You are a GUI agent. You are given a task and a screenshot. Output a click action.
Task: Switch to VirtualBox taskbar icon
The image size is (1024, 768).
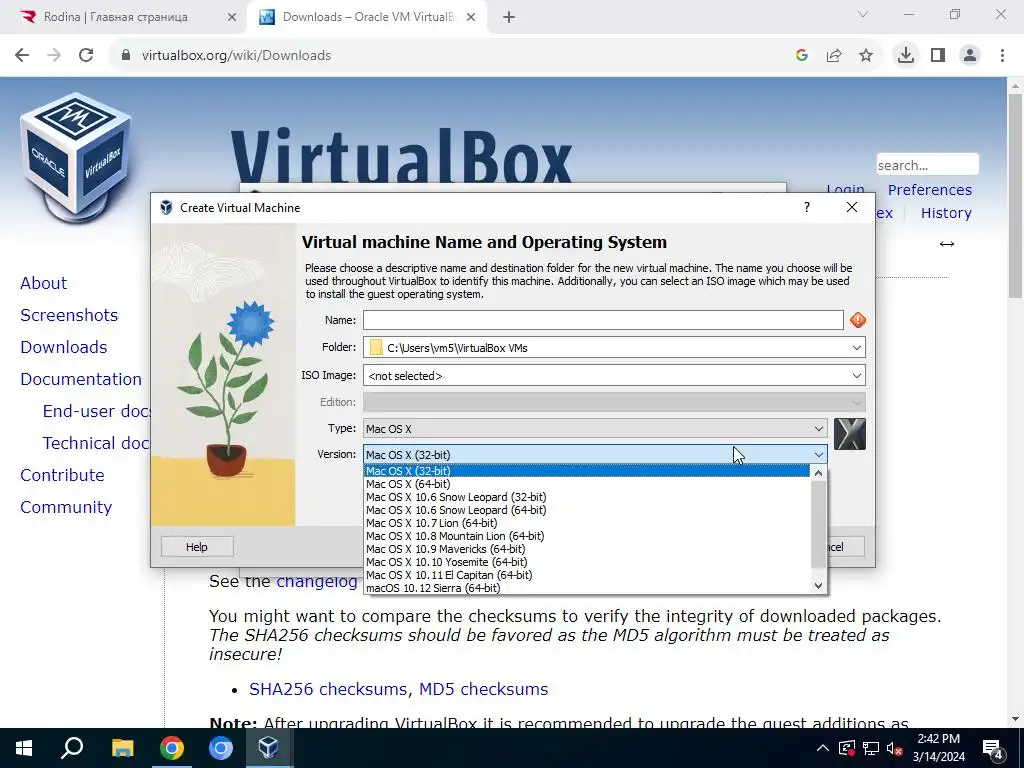coord(269,748)
